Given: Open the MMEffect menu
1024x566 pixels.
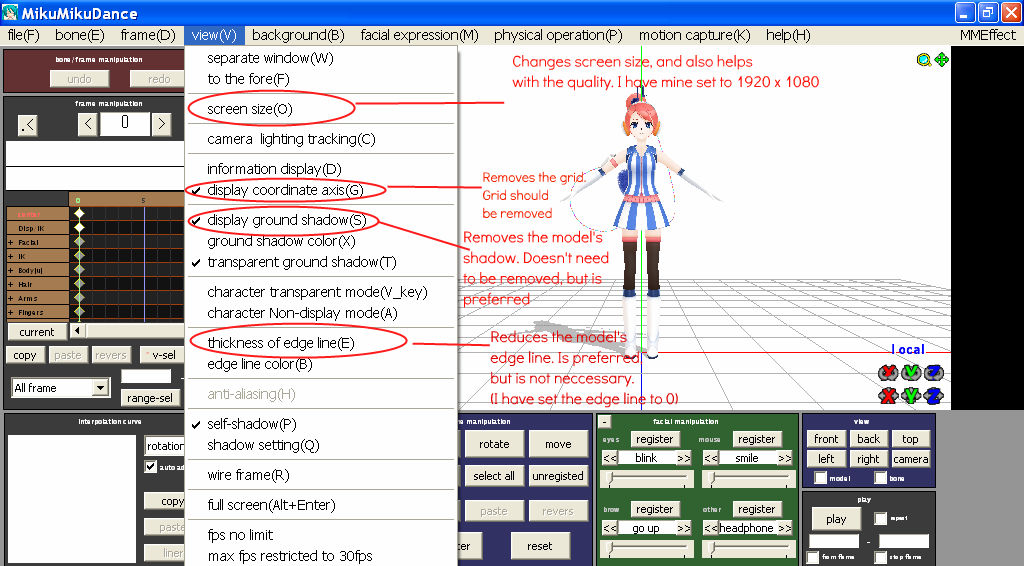Looking at the screenshot, I should pos(987,35).
